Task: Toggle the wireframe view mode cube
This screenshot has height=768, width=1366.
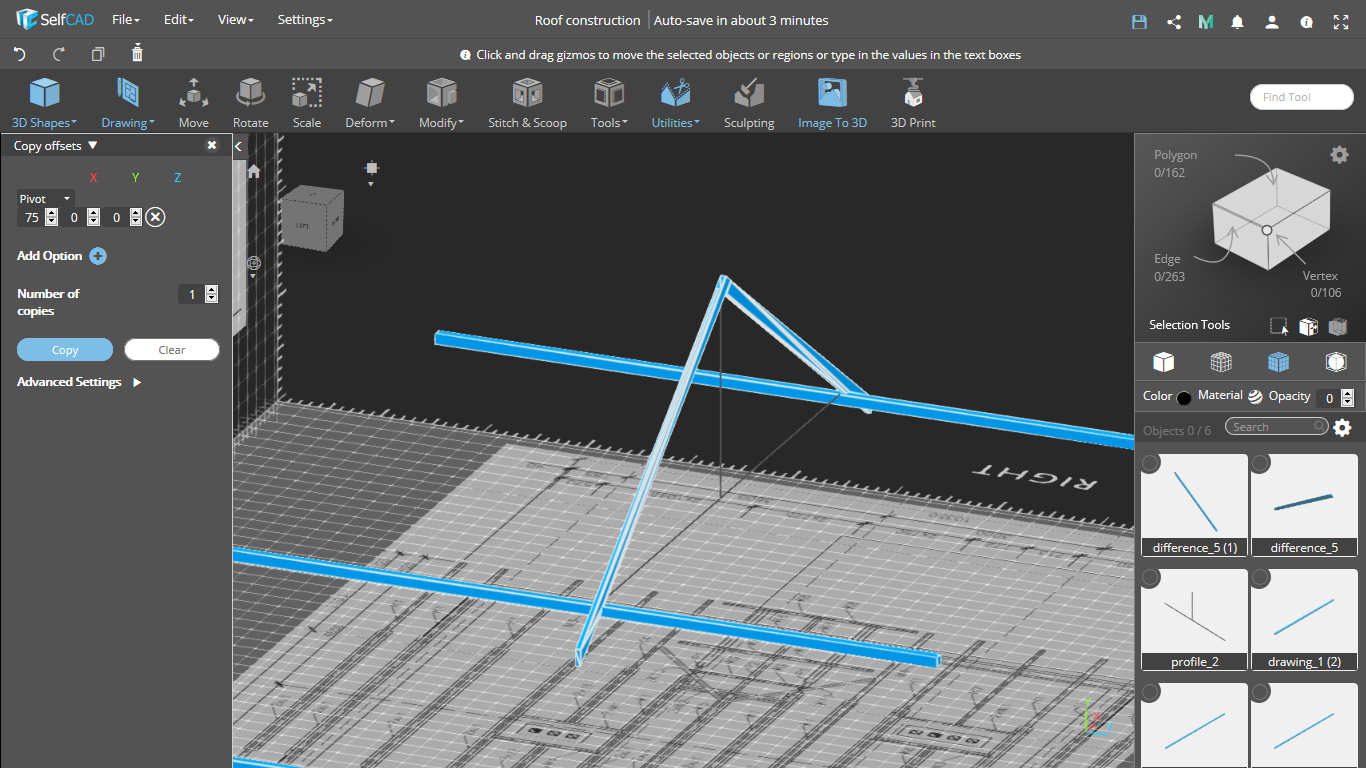Action: click(x=1220, y=361)
